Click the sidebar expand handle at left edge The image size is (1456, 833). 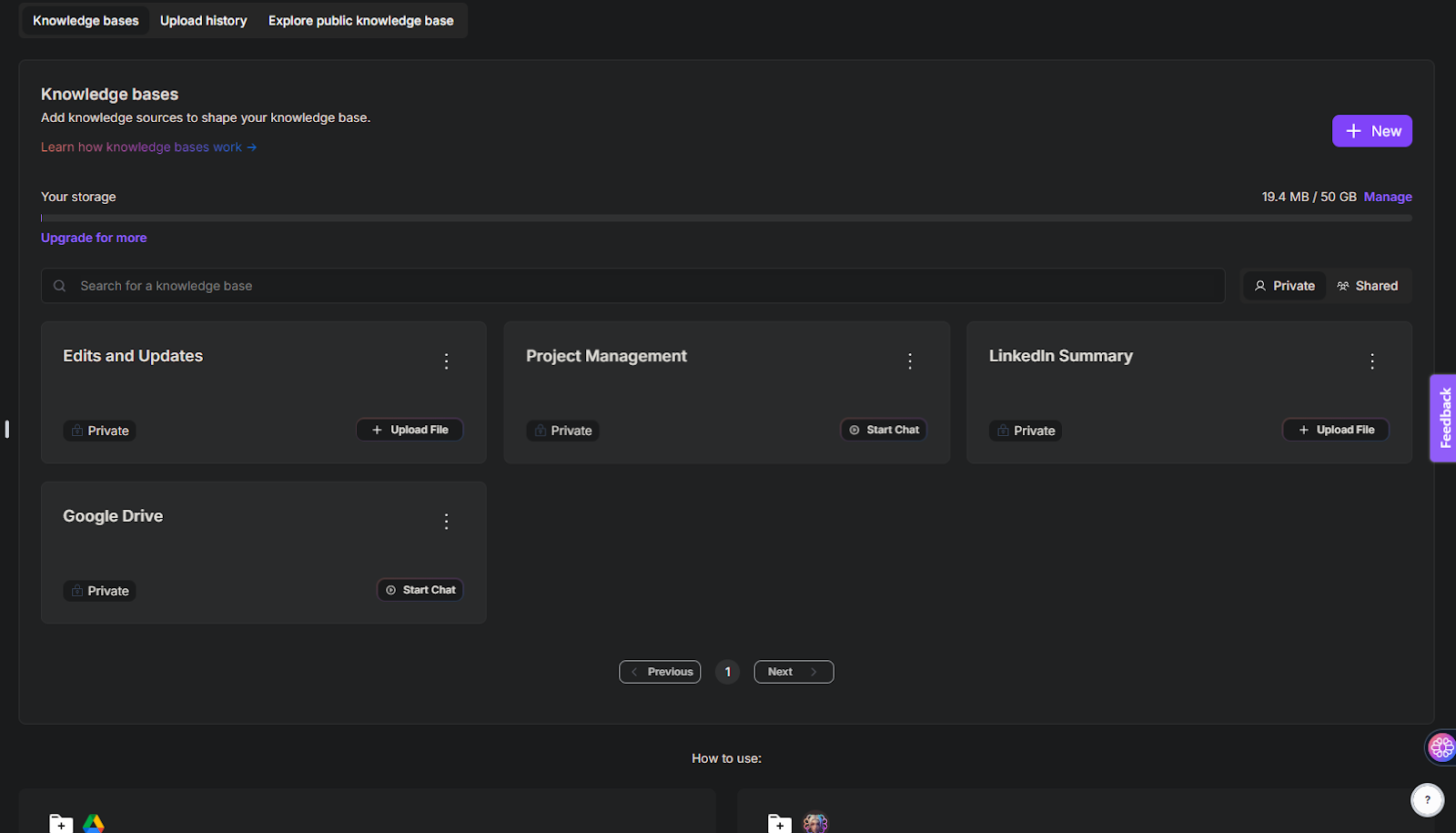(x=7, y=429)
